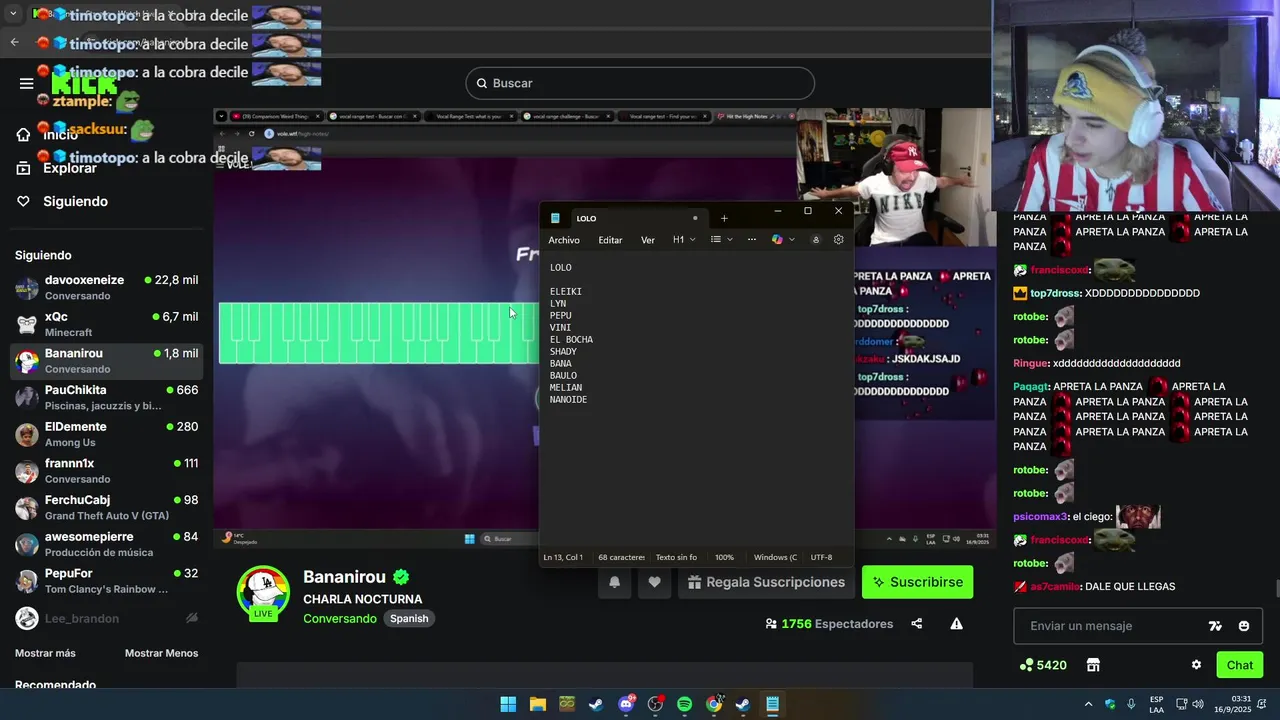Image resolution: width=1280 pixels, height=720 pixels.
Task: Expand the browser tab search chevron
Action: click(13, 14)
